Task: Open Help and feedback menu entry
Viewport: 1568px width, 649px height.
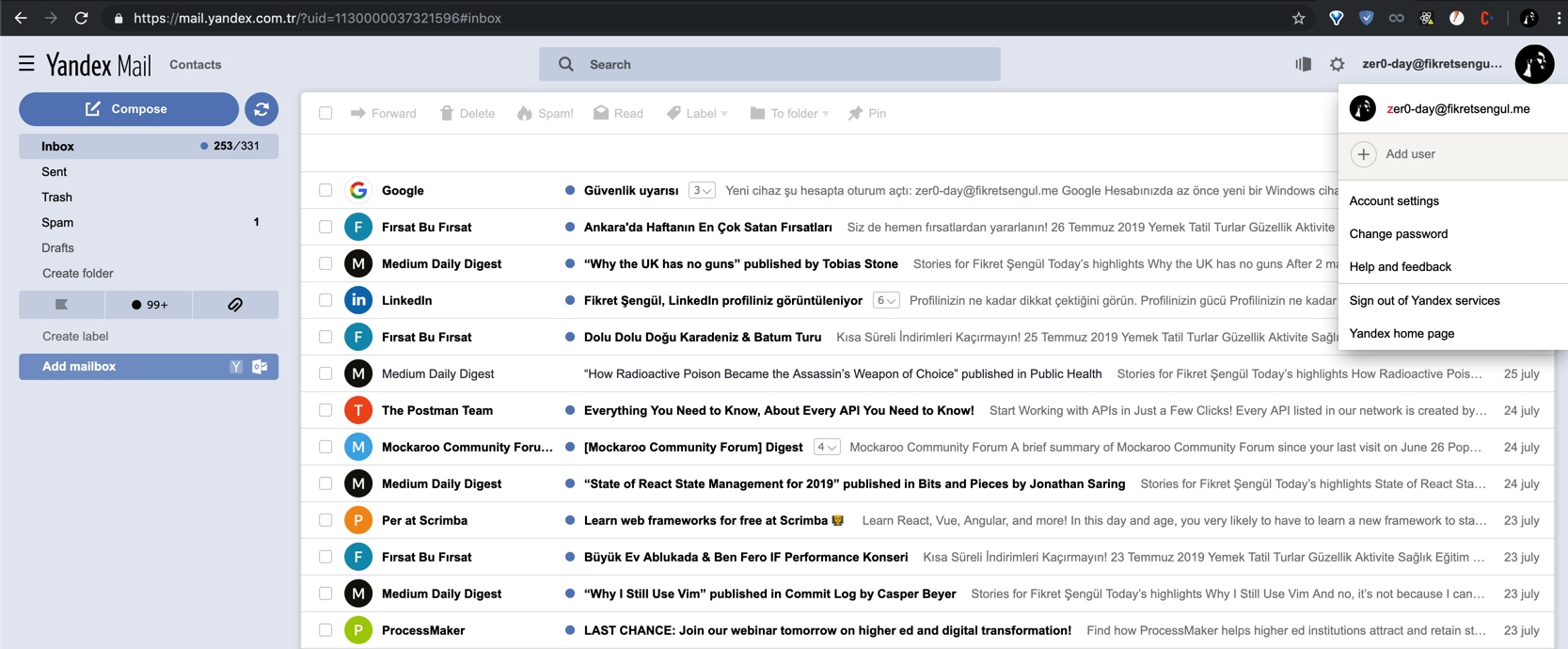Action: tap(1400, 267)
